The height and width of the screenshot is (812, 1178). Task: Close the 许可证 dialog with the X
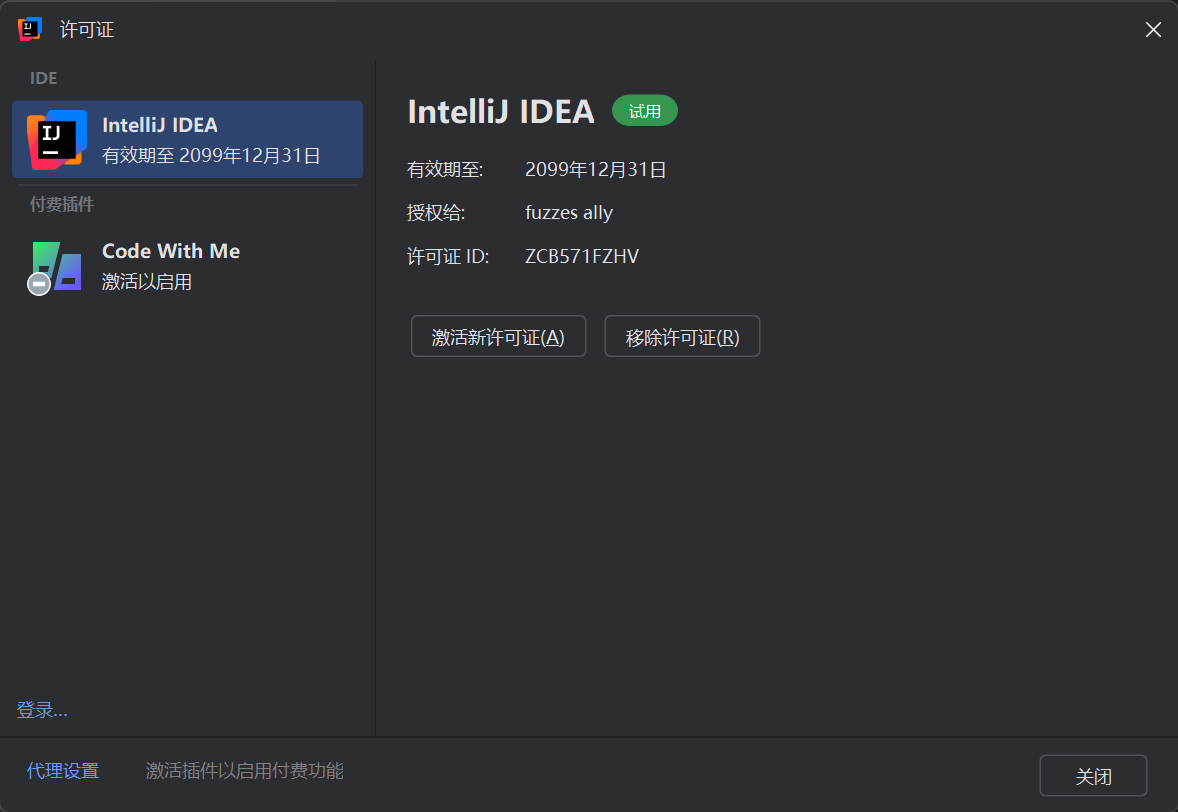pos(1153,29)
